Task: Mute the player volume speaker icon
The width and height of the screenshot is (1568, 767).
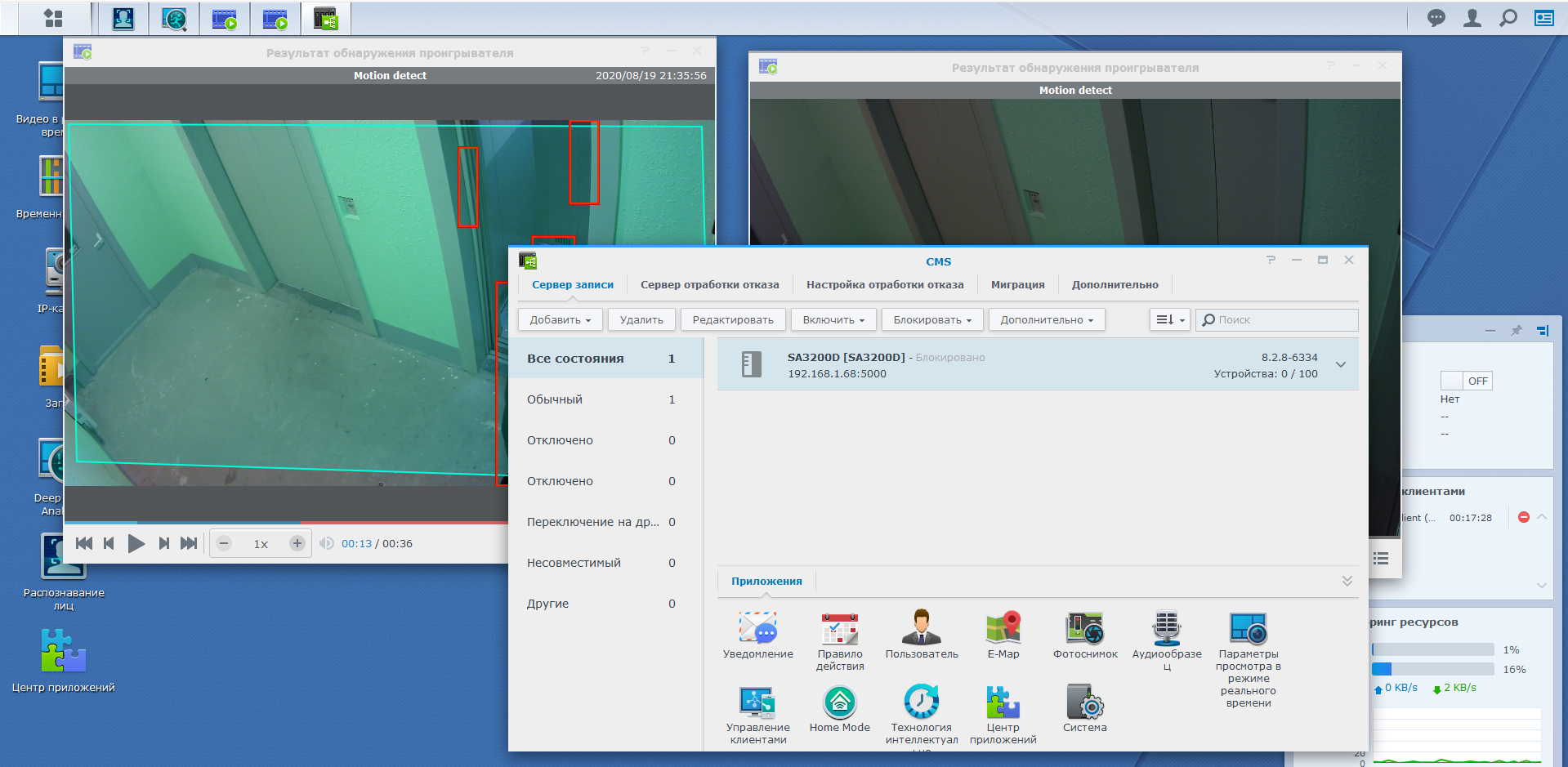Action: click(327, 543)
